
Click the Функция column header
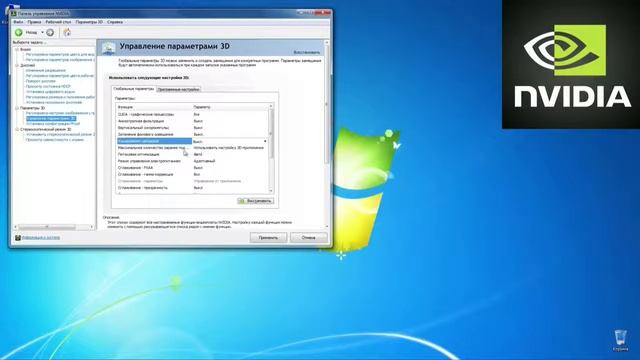pos(154,107)
